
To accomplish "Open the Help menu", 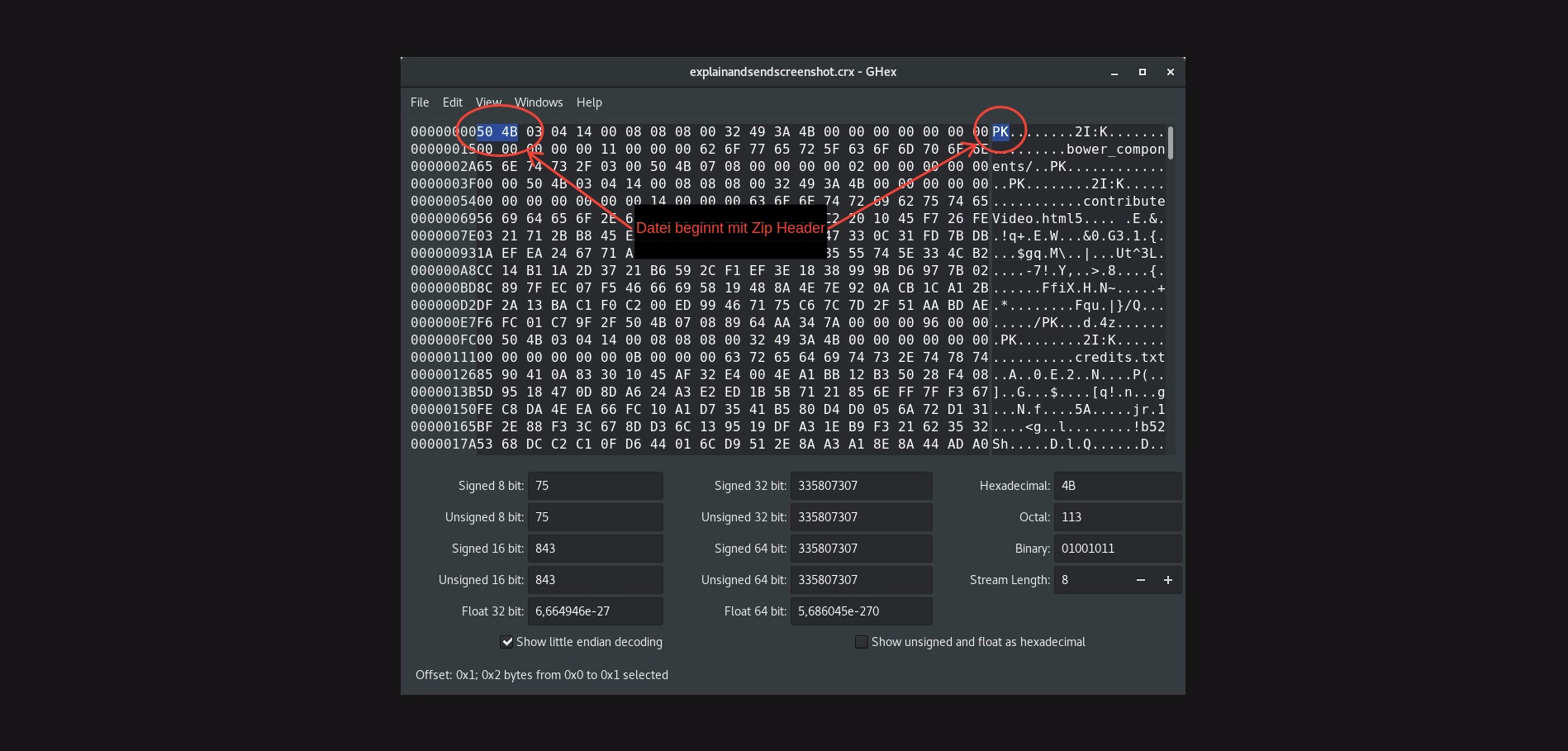I will pyautogui.click(x=589, y=102).
